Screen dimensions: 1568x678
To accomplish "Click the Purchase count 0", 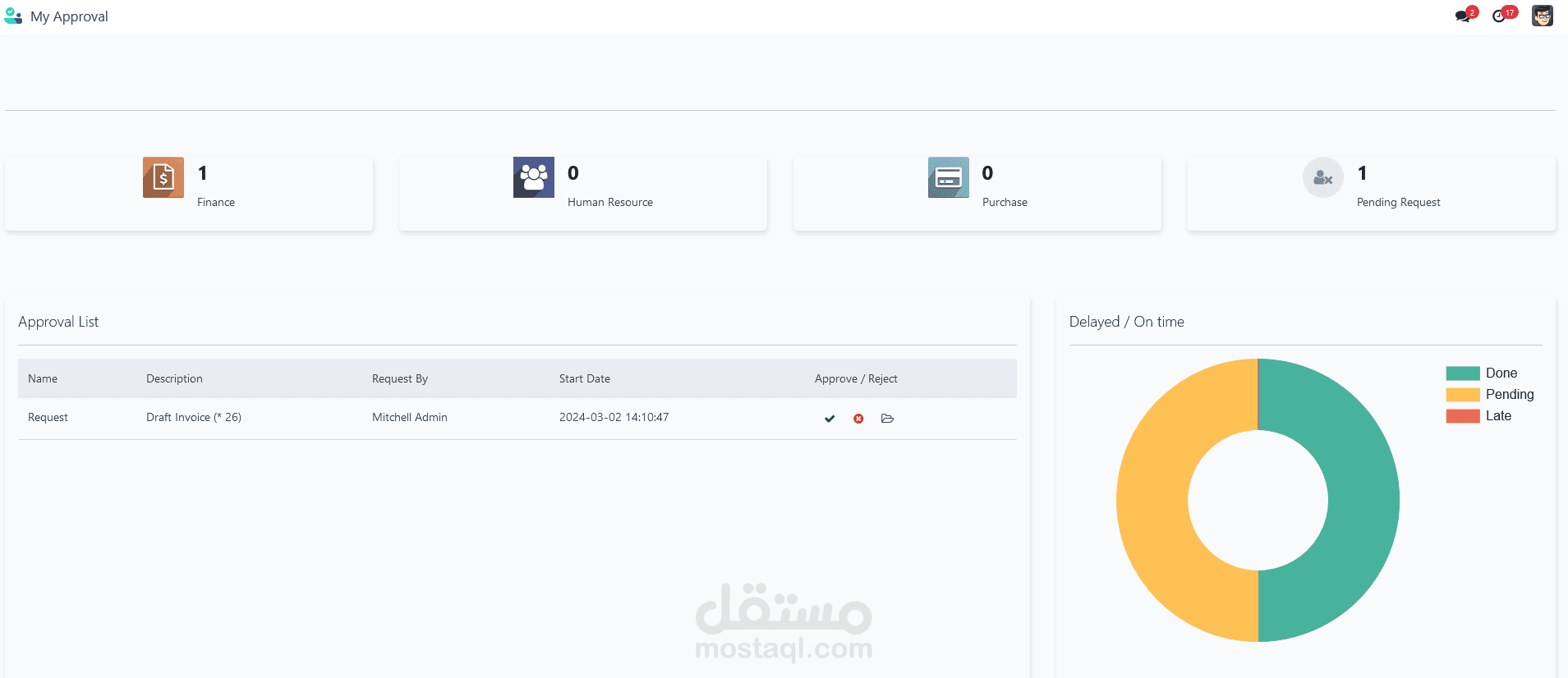I will pyautogui.click(x=988, y=173).
